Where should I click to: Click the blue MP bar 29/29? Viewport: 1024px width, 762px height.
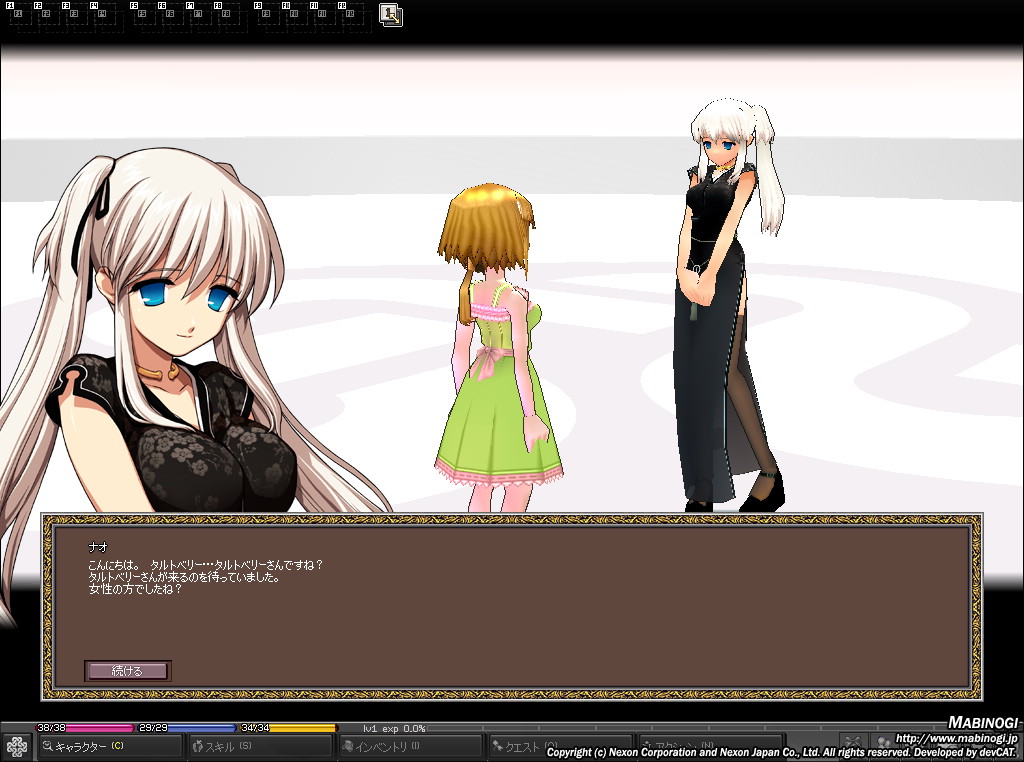click(187, 727)
